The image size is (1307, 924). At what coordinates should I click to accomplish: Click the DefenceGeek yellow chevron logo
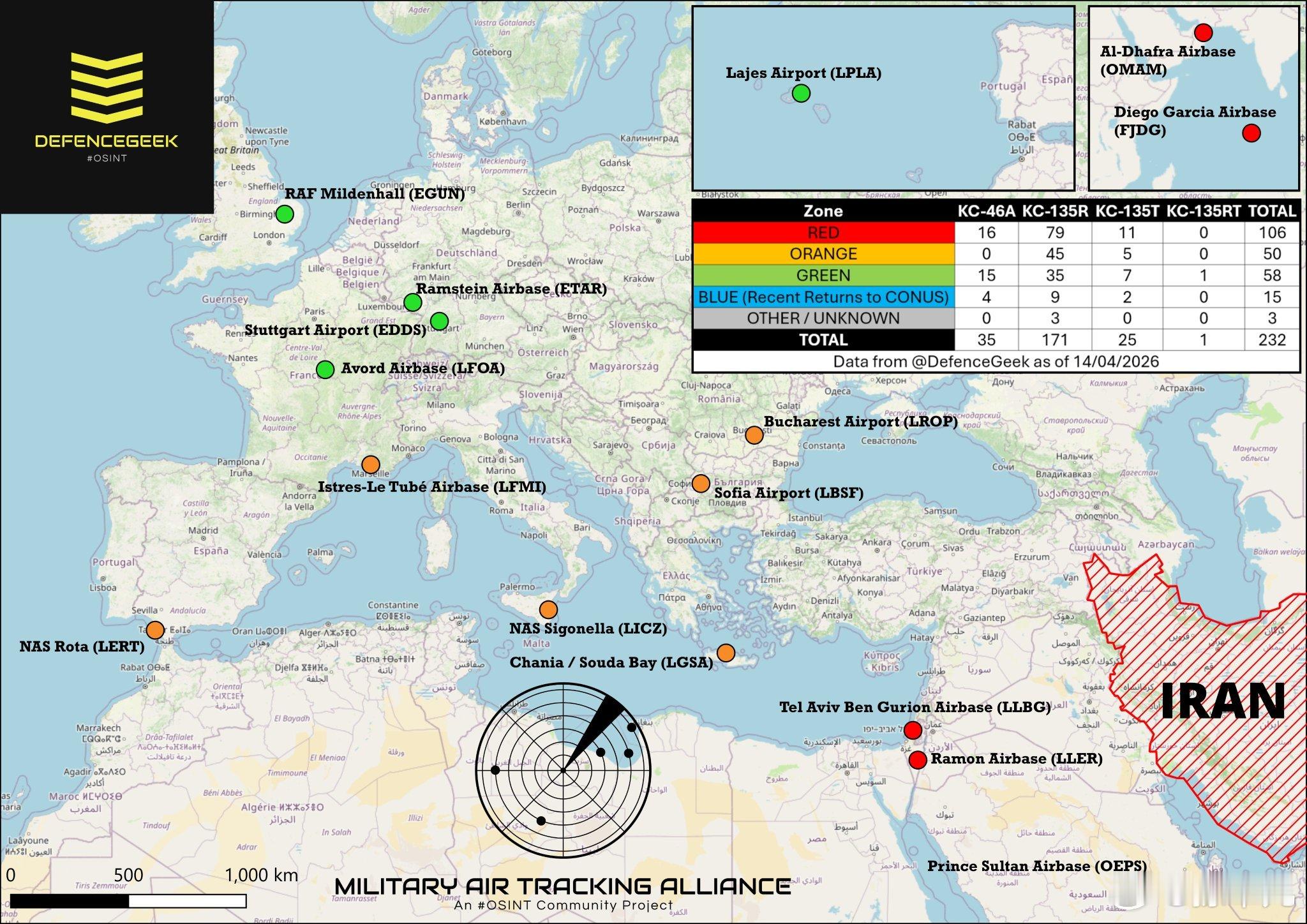(x=107, y=86)
